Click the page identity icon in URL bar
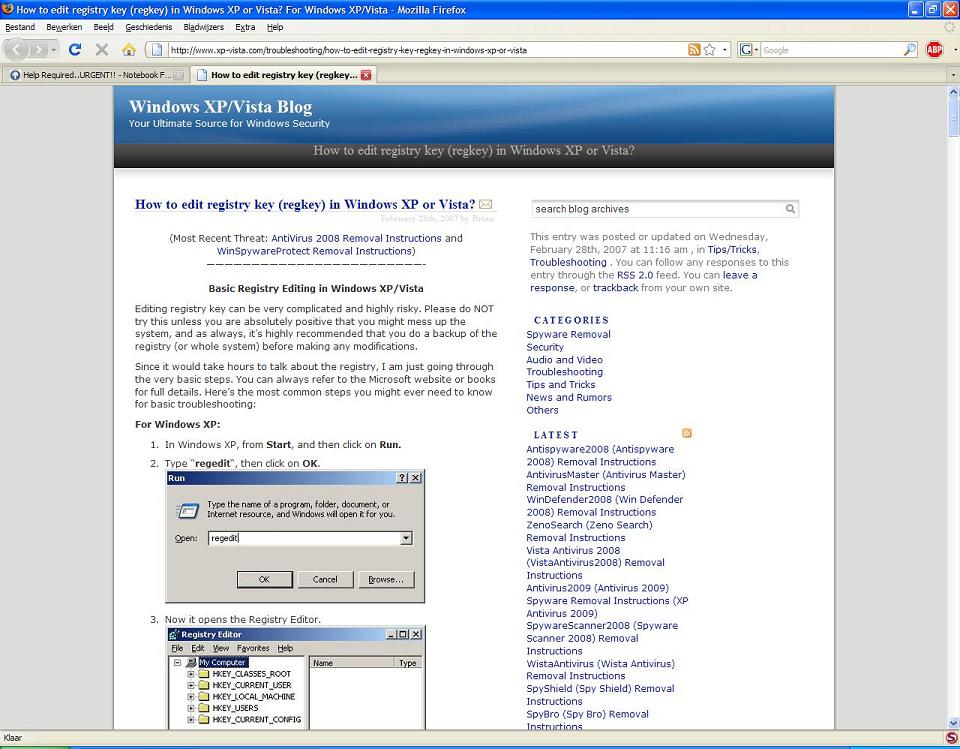Screen dimensions: 960x749 [157, 50]
